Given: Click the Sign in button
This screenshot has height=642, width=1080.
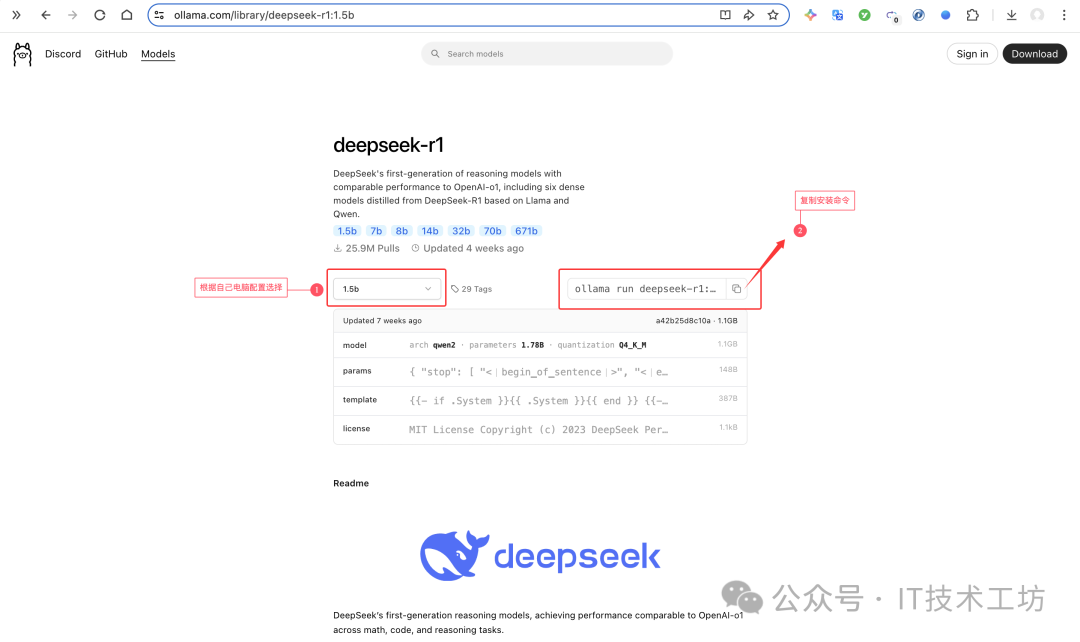Looking at the screenshot, I should click(x=972, y=54).
